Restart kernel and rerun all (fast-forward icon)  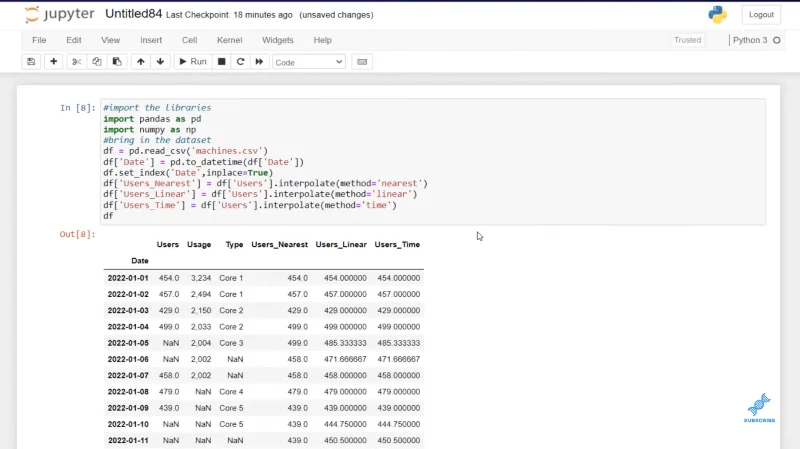(x=259, y=62)
